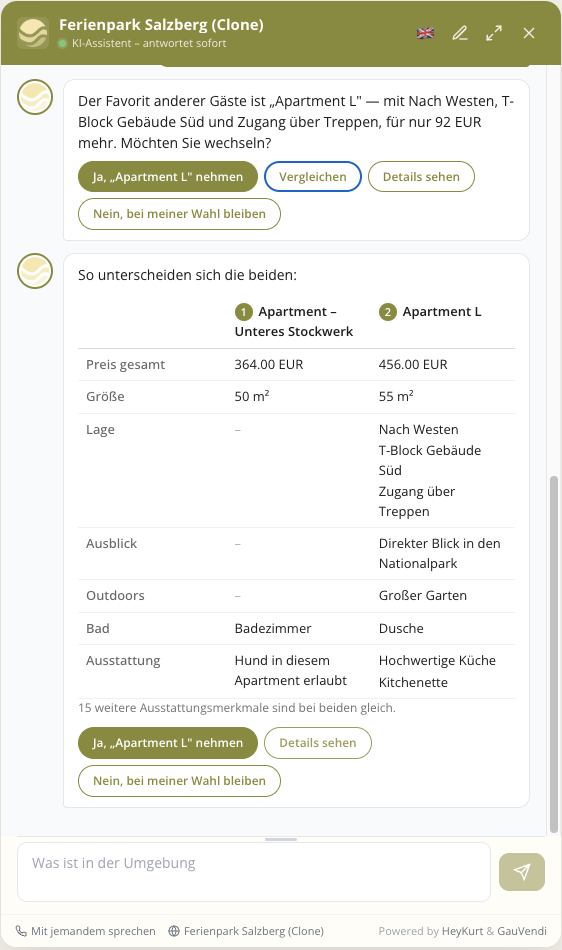The height and width of the screenshot is (950, 562).
Task: Open Details sehen in the first message
Action: [x=421, y=177]
